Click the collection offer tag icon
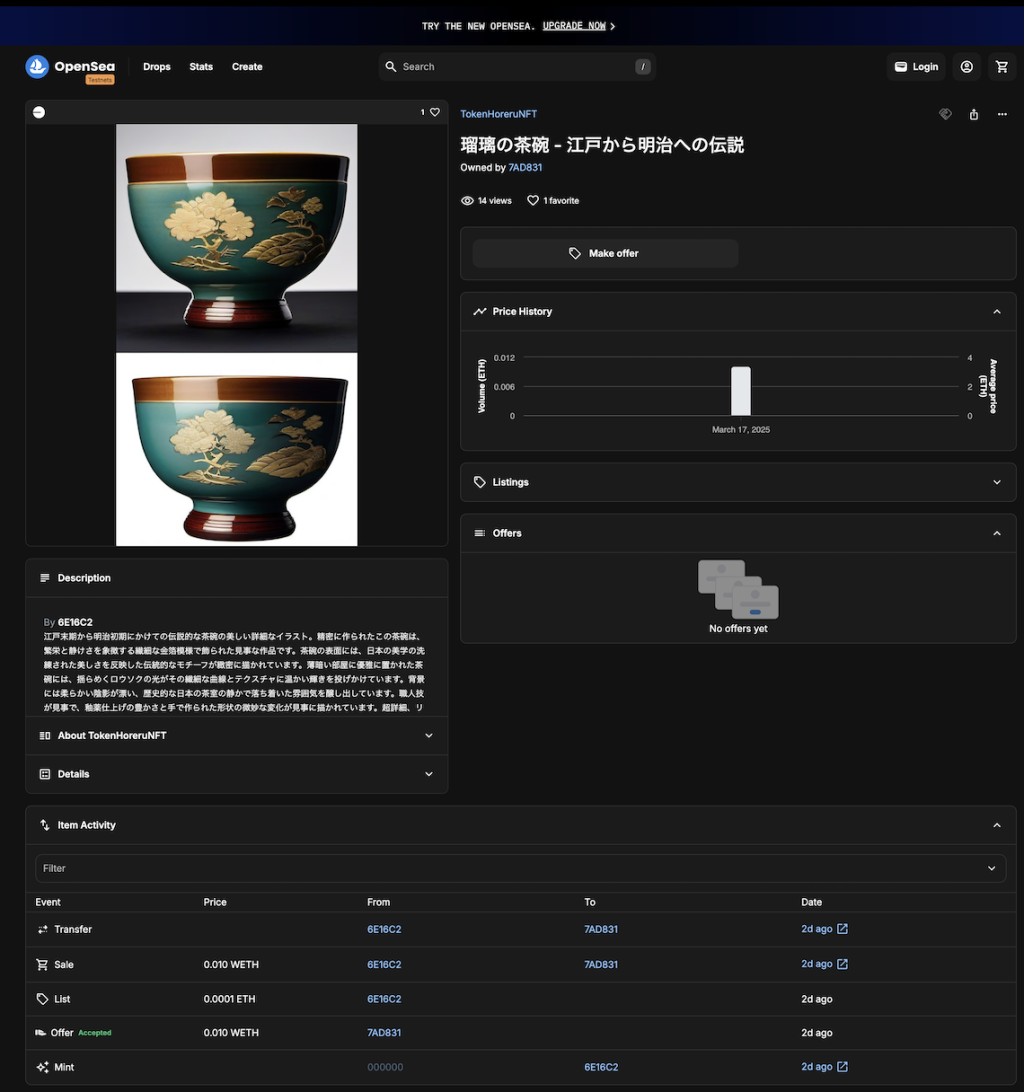 945,114
